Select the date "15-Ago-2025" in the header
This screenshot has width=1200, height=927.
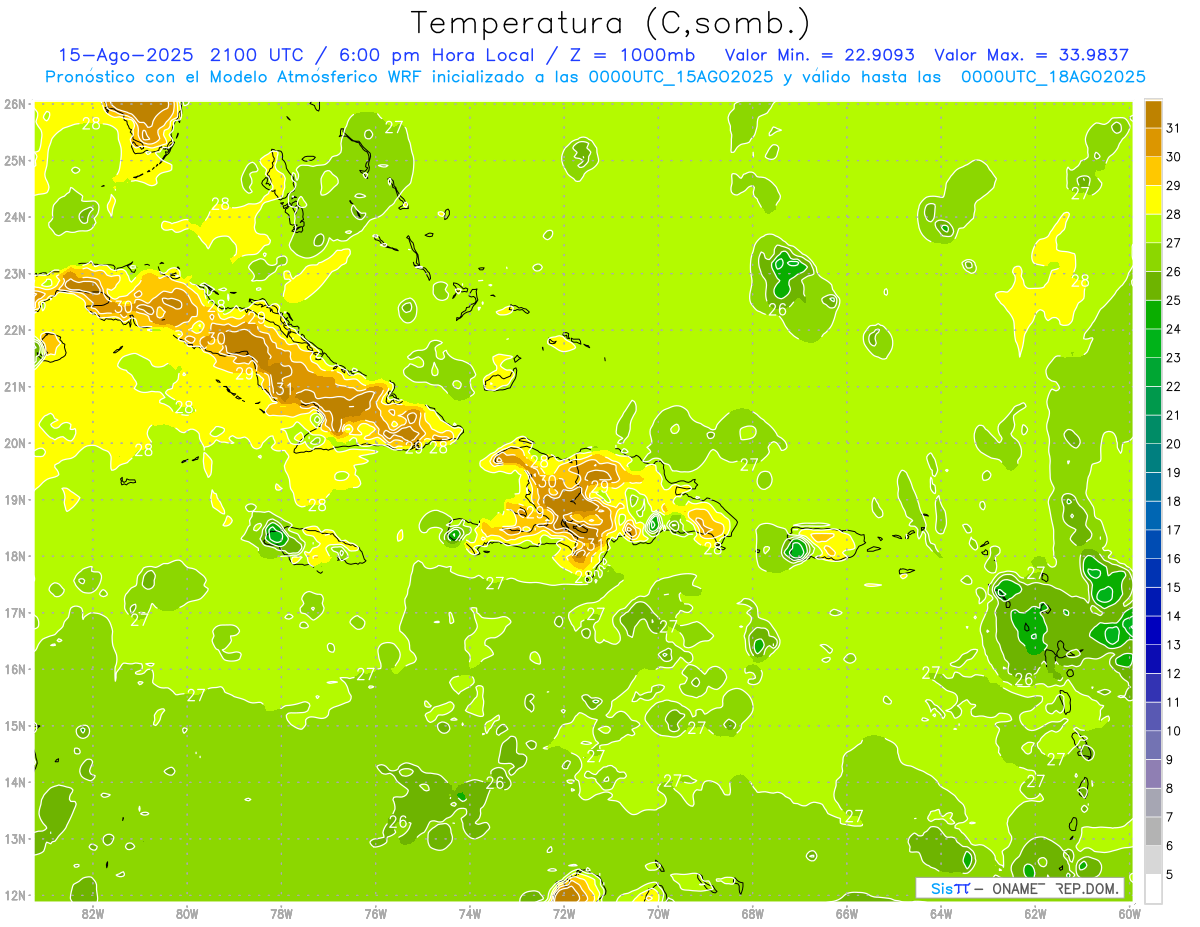click(x=126, y=55)
